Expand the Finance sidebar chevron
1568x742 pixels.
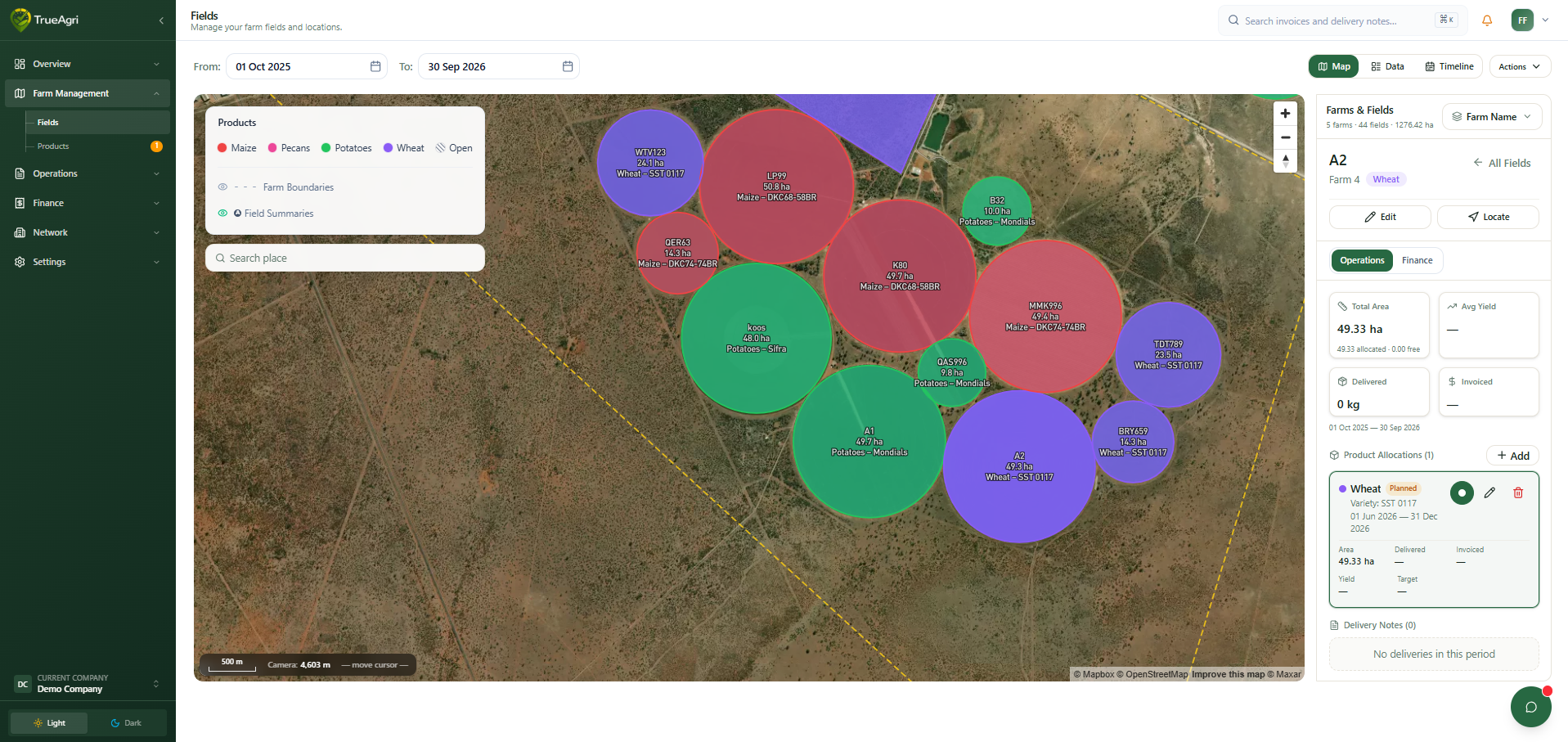click(156, 203)
